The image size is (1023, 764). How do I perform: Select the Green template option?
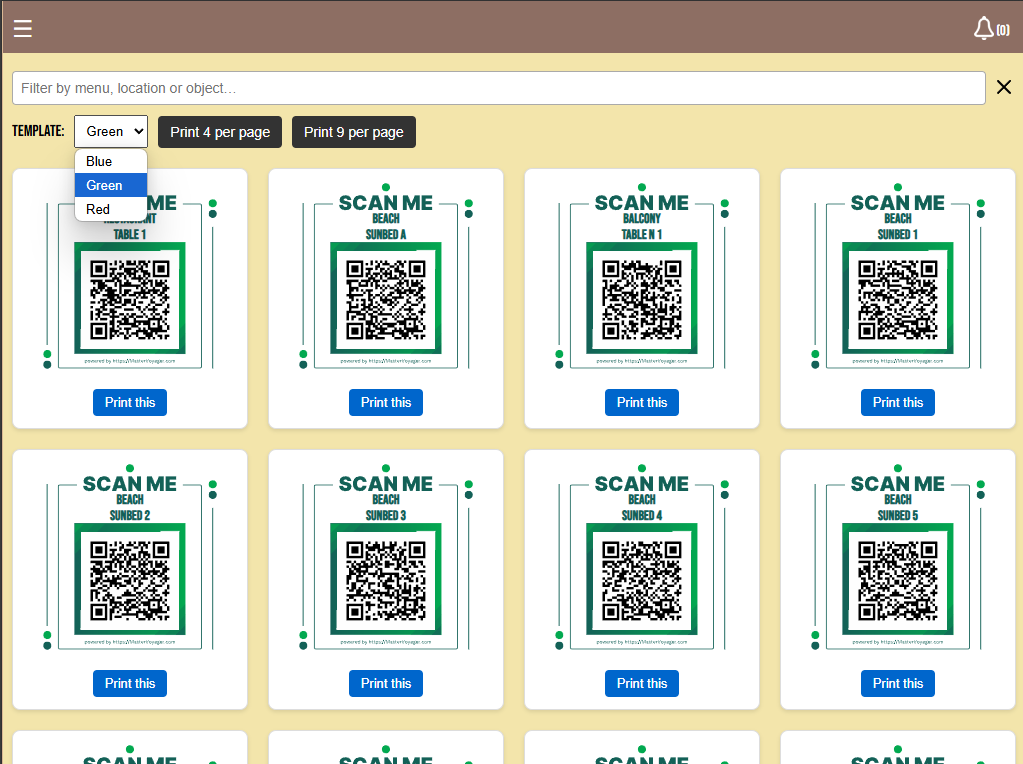coord(111,185)
